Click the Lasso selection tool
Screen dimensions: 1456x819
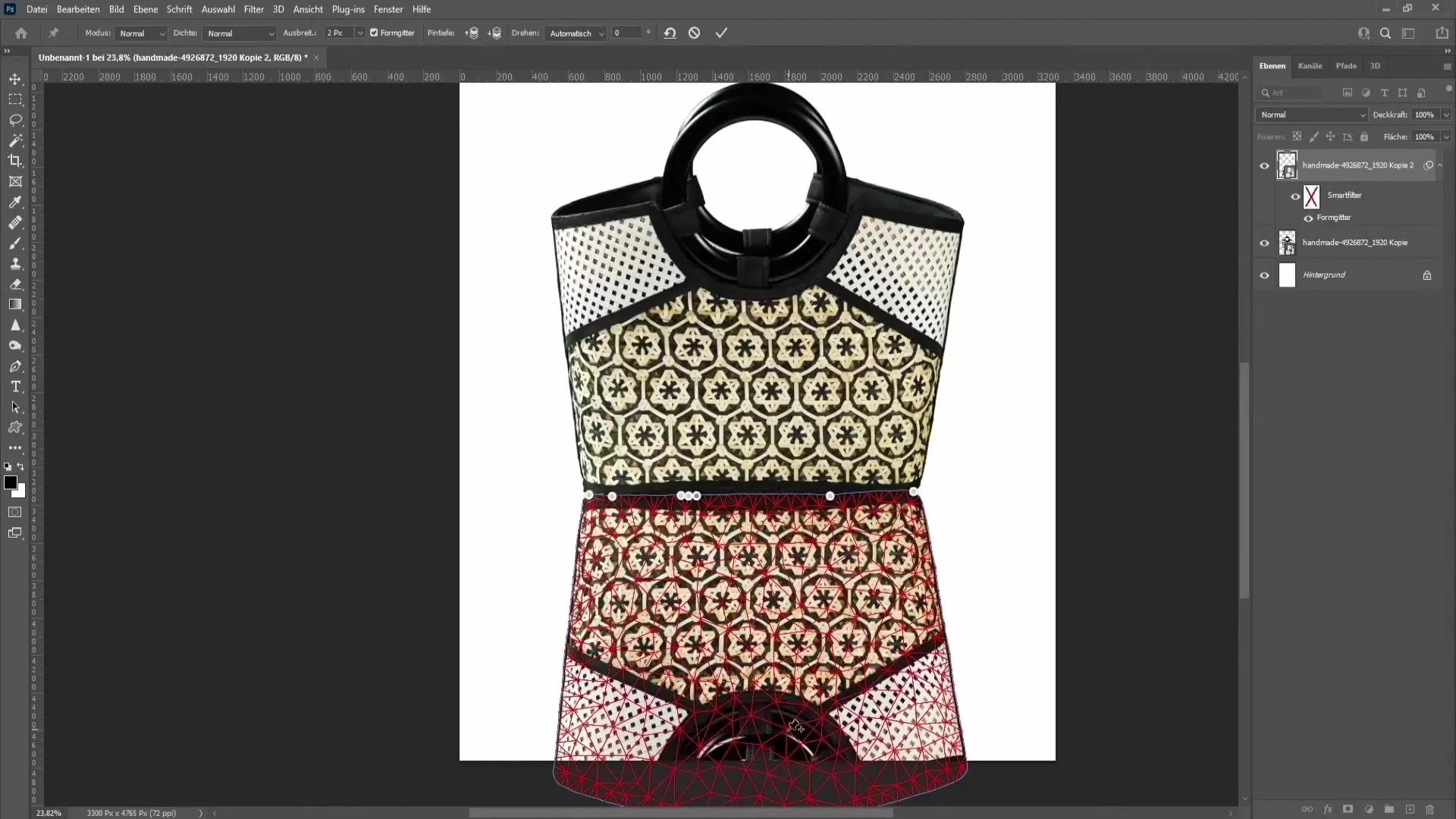[15, 119]
